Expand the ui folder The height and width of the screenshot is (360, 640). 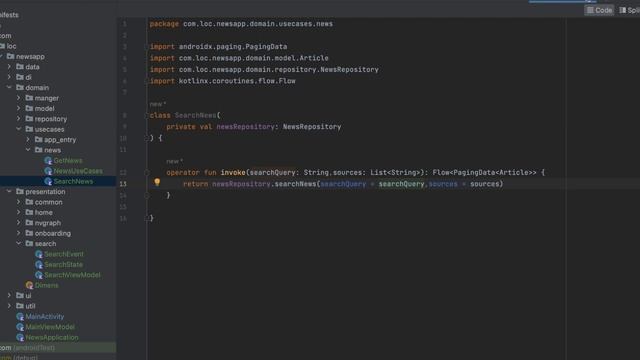[9, 296]
